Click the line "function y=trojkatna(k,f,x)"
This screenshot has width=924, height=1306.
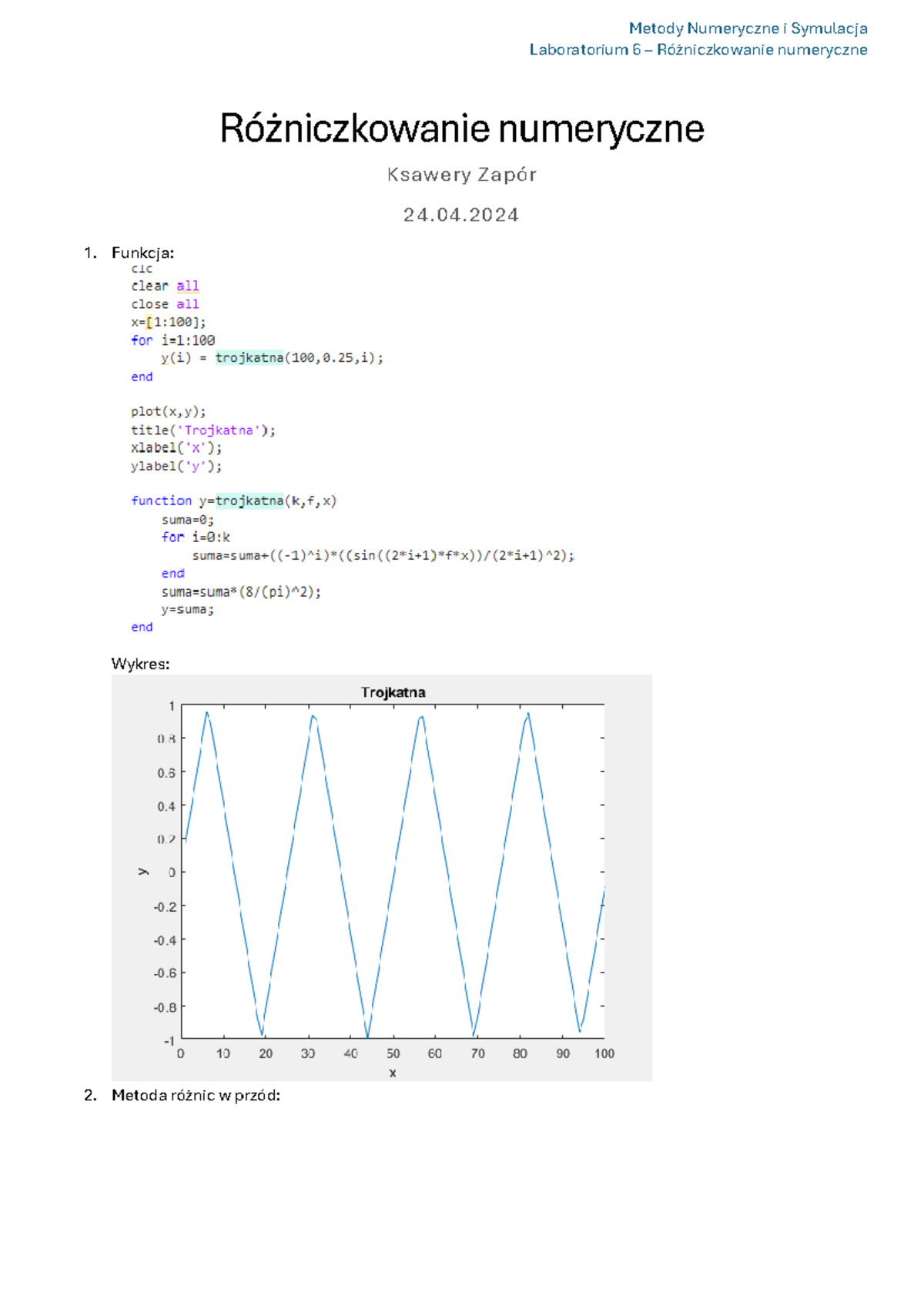[x=234, y=501]
